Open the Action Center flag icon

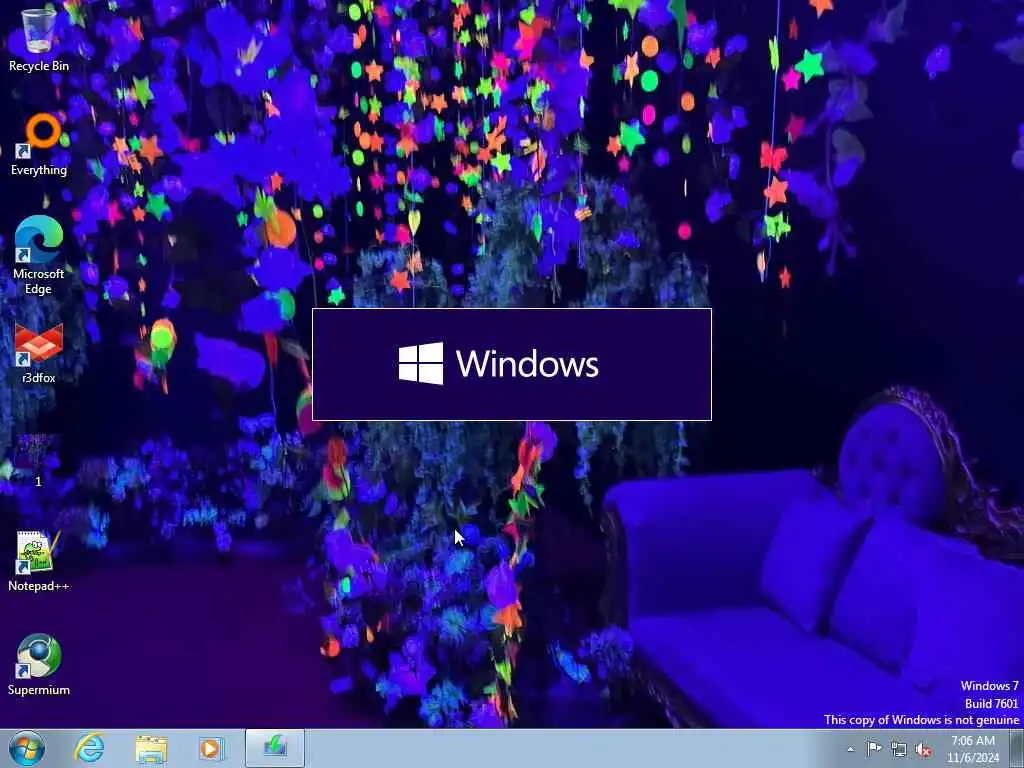pos(874,749)
